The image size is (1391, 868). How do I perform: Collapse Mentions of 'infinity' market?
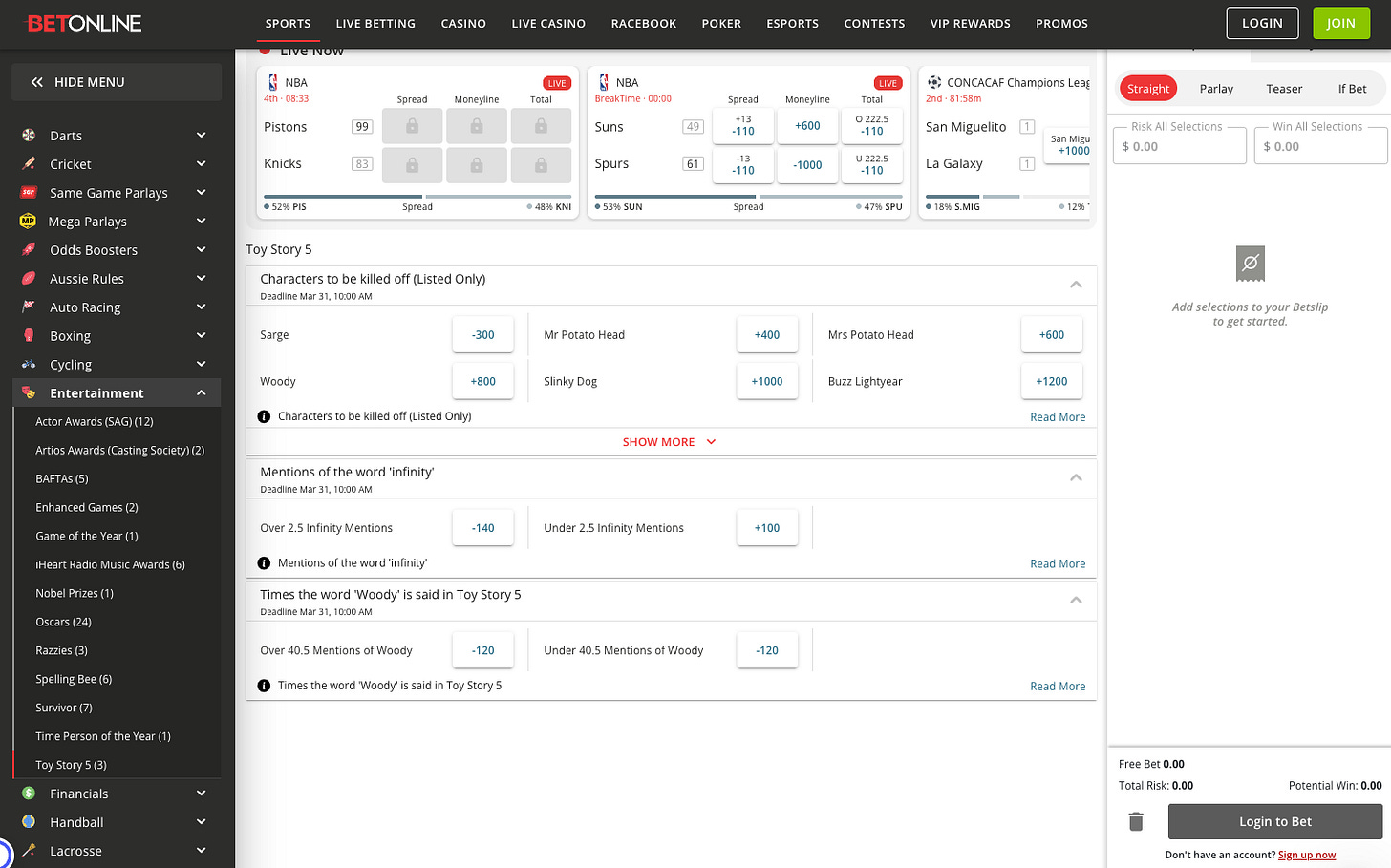tap(1076, 477)
